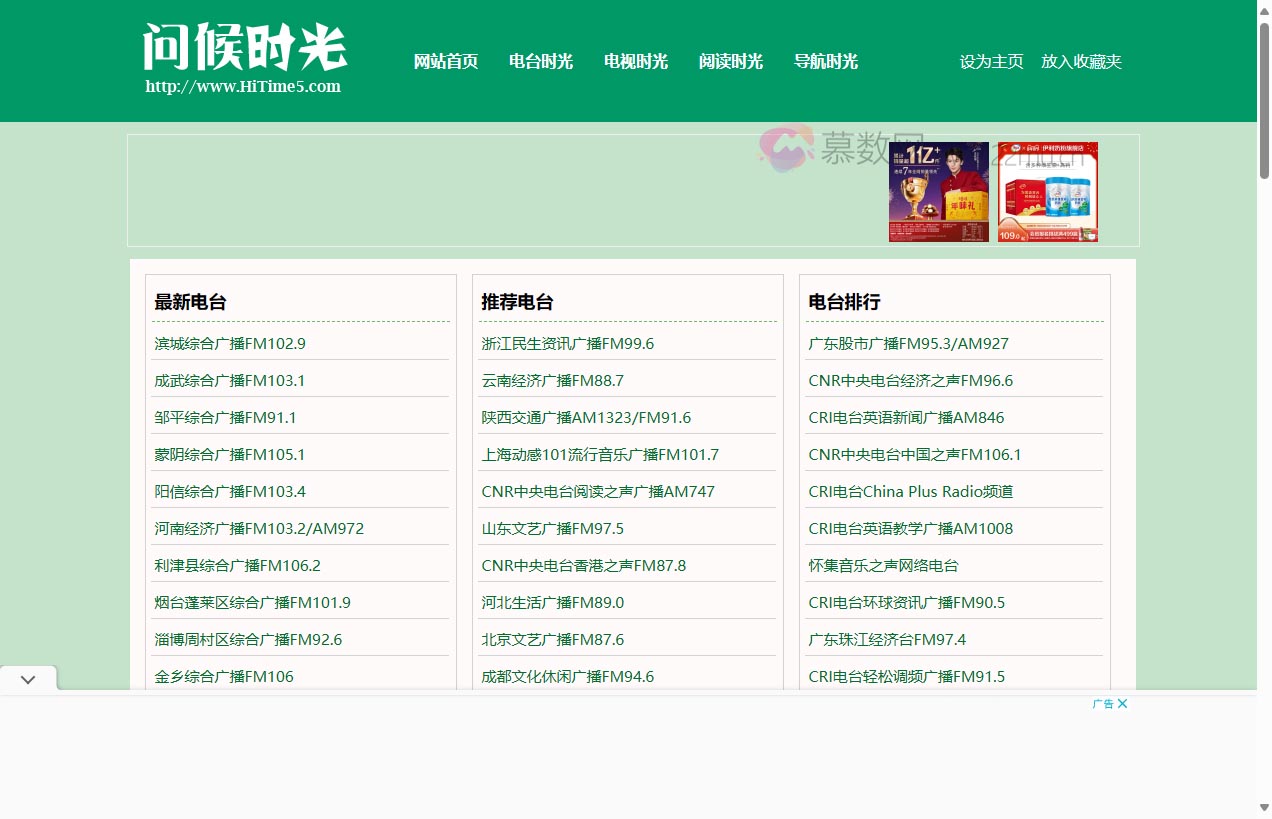Image resolution: width=1272 pixels, height=819 pixels.
Task: Open the 网站首页 menu item
Action: pyautogui.click(x=445, y=61)
